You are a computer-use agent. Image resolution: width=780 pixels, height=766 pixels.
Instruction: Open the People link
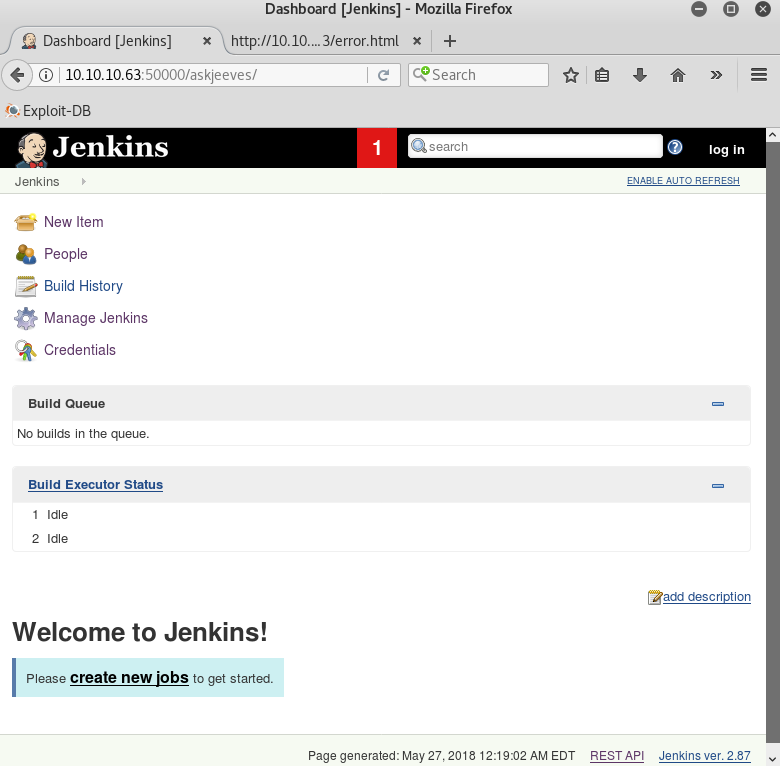(66, 254)
